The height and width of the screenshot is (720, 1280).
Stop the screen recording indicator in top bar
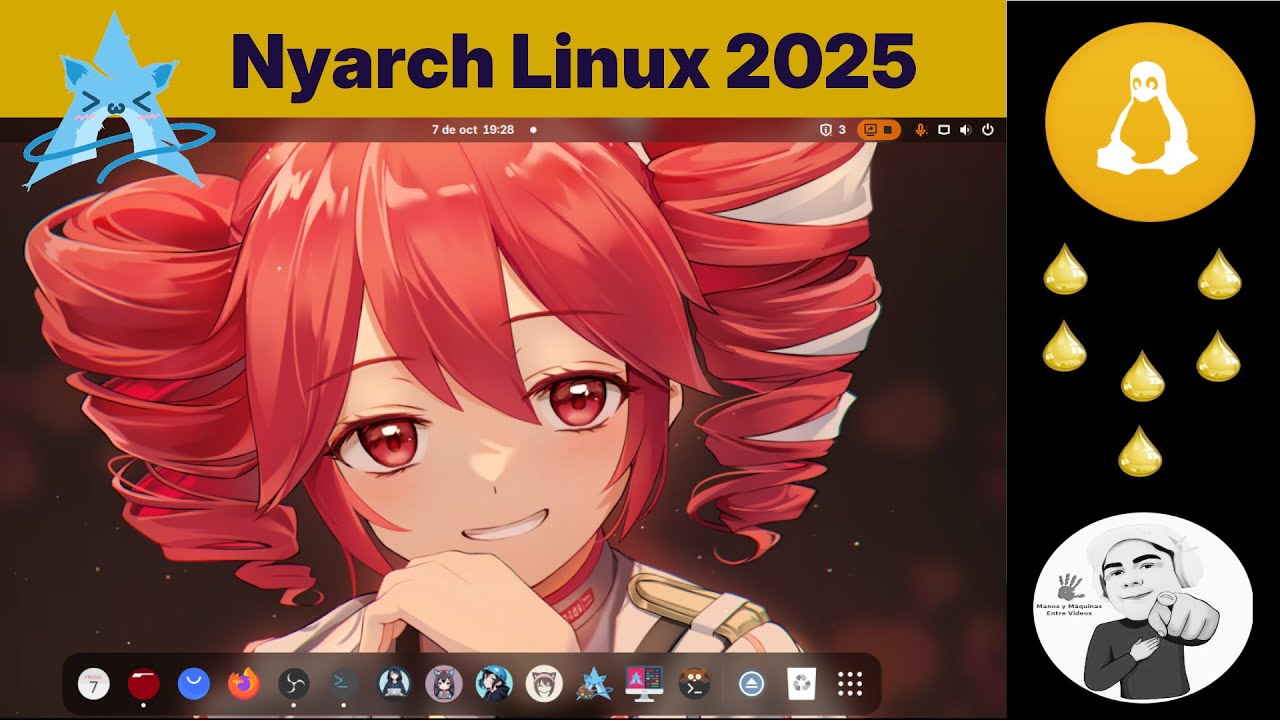[x=879, y=130]
